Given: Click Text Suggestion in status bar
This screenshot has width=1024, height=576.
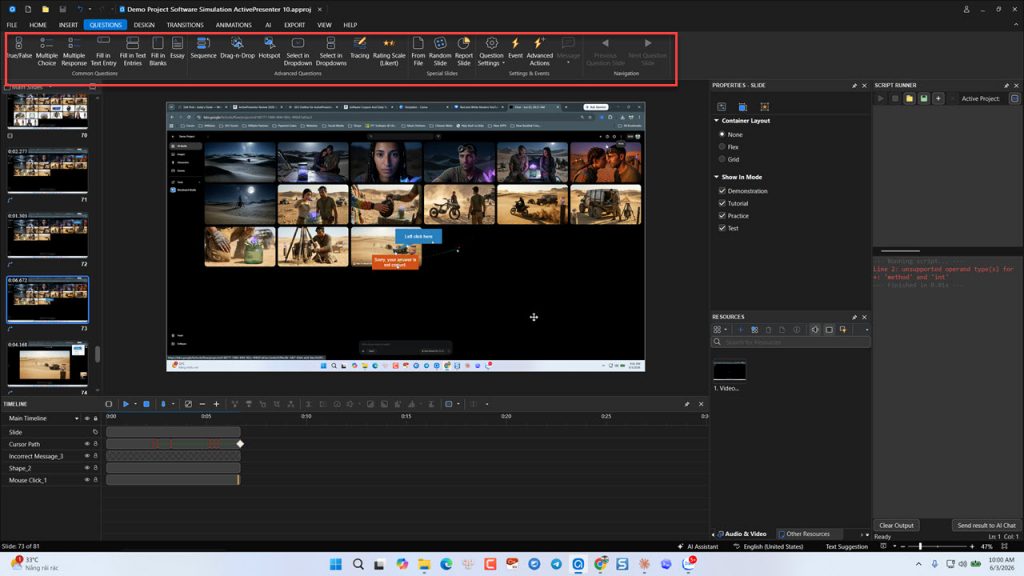Looking at the screenshot, I should coord(846,547).
